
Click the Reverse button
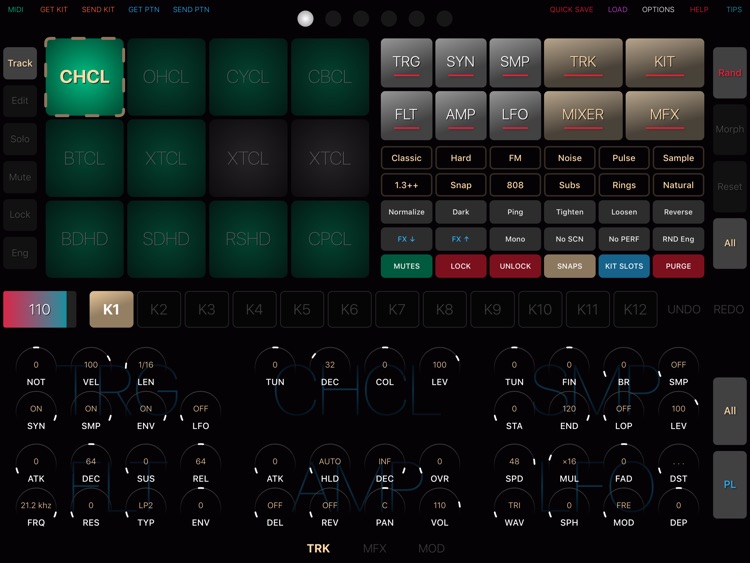678,212
